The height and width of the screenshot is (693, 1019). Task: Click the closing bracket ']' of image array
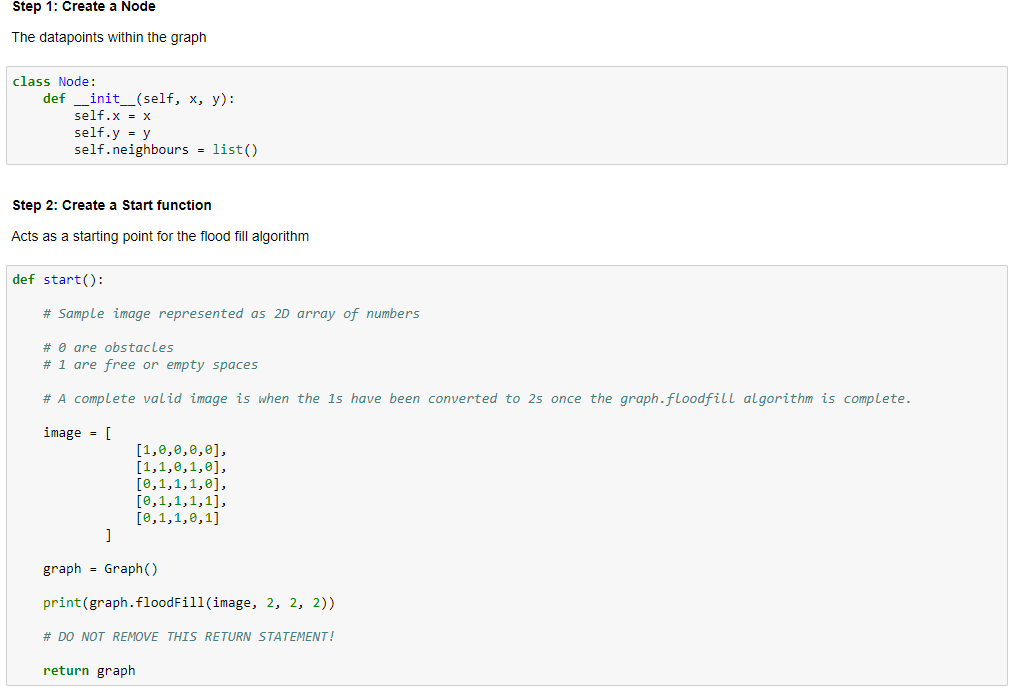coord(109,534)
